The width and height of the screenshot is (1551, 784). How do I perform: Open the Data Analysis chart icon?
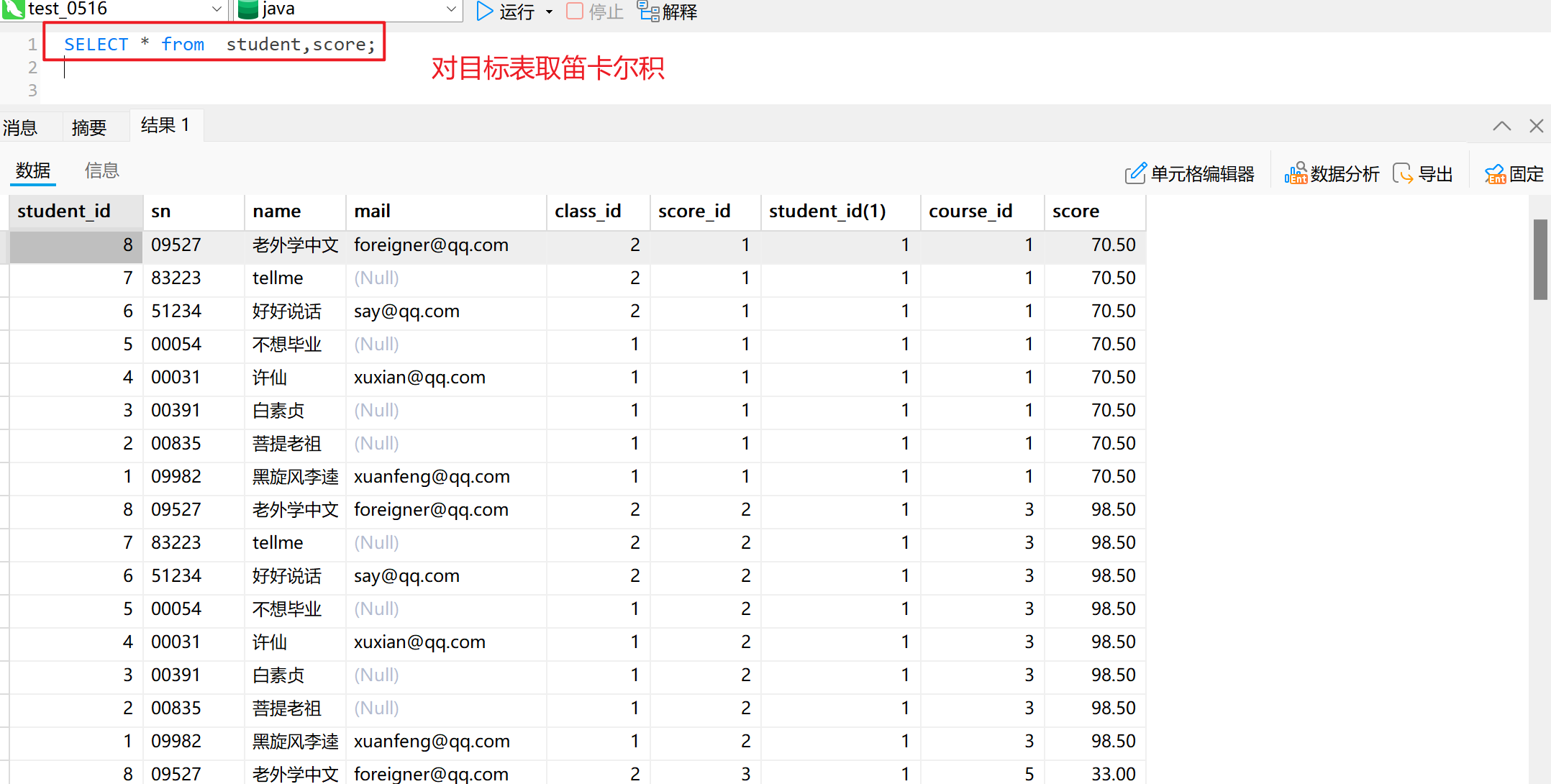coord(1296,173)
